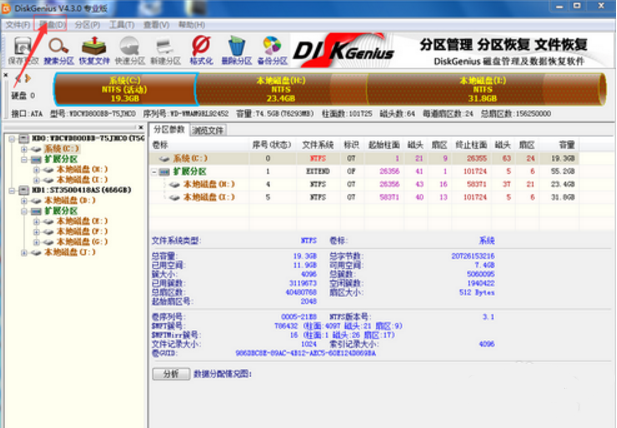Switch to the 分区参数 tab
The image size is (617, 428).
(x=169, y=129)
